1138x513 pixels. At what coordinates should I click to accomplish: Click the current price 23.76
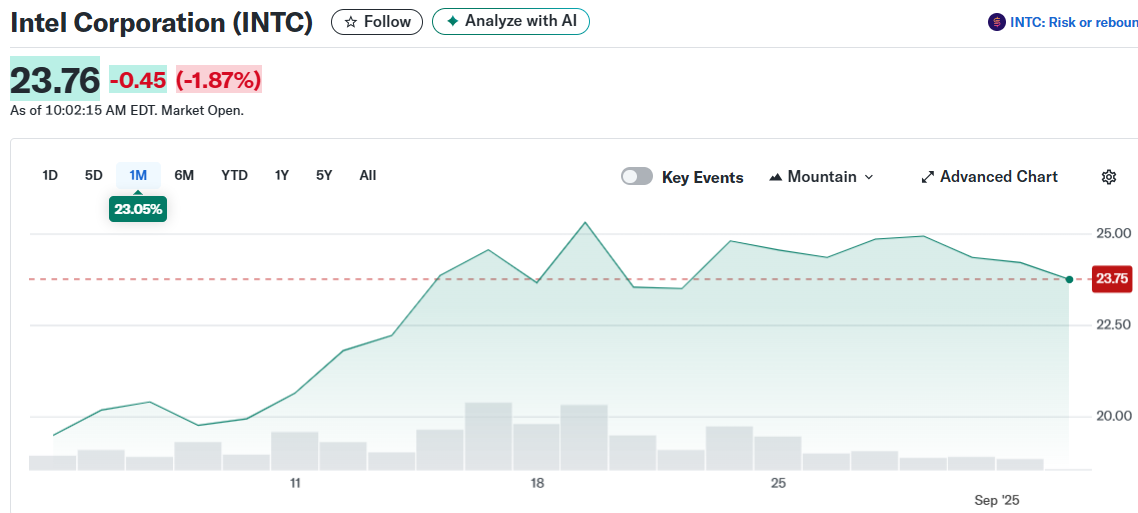(x=55, y=79)
